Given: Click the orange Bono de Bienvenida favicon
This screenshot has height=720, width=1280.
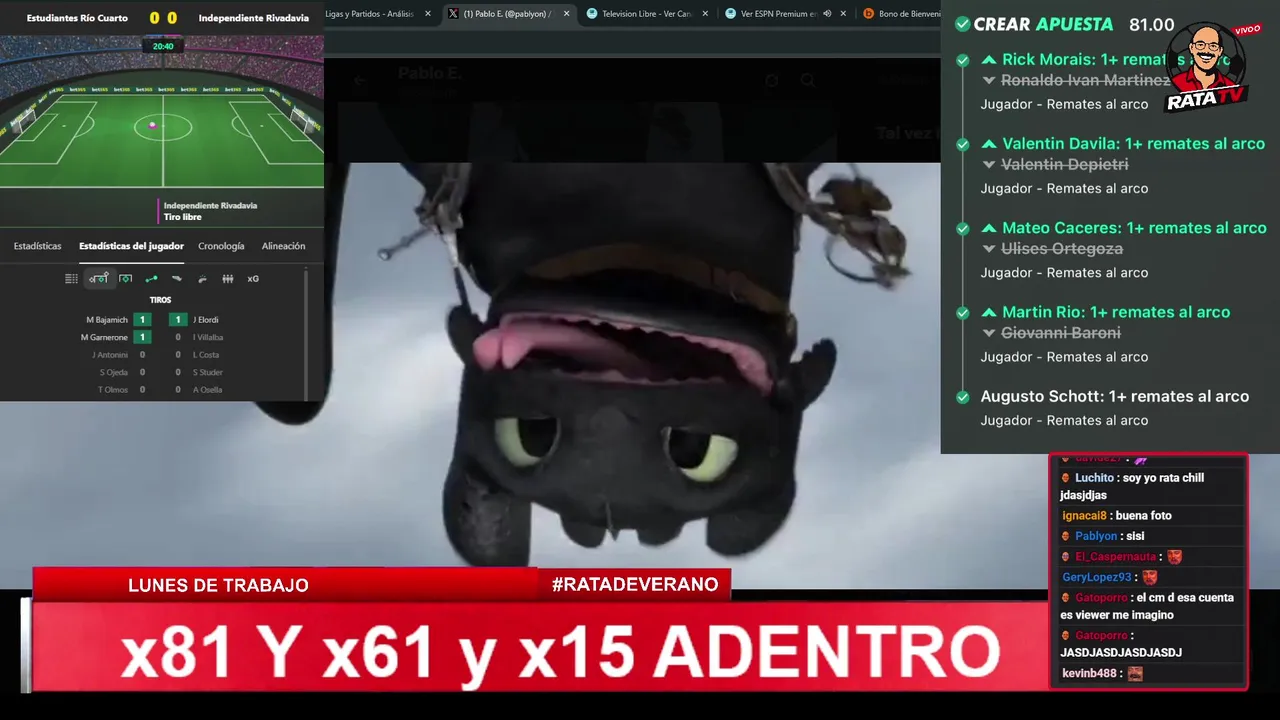Looking at the screenshot, I should click(868, 14).
